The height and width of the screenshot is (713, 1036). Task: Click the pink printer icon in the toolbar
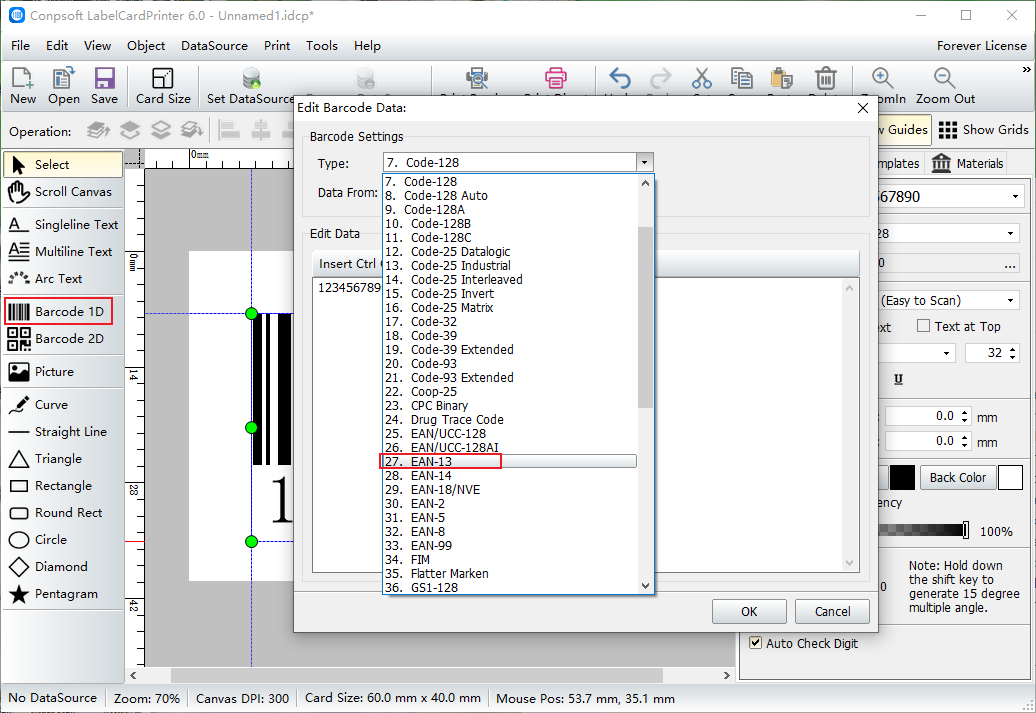click(x=556, y=78)
